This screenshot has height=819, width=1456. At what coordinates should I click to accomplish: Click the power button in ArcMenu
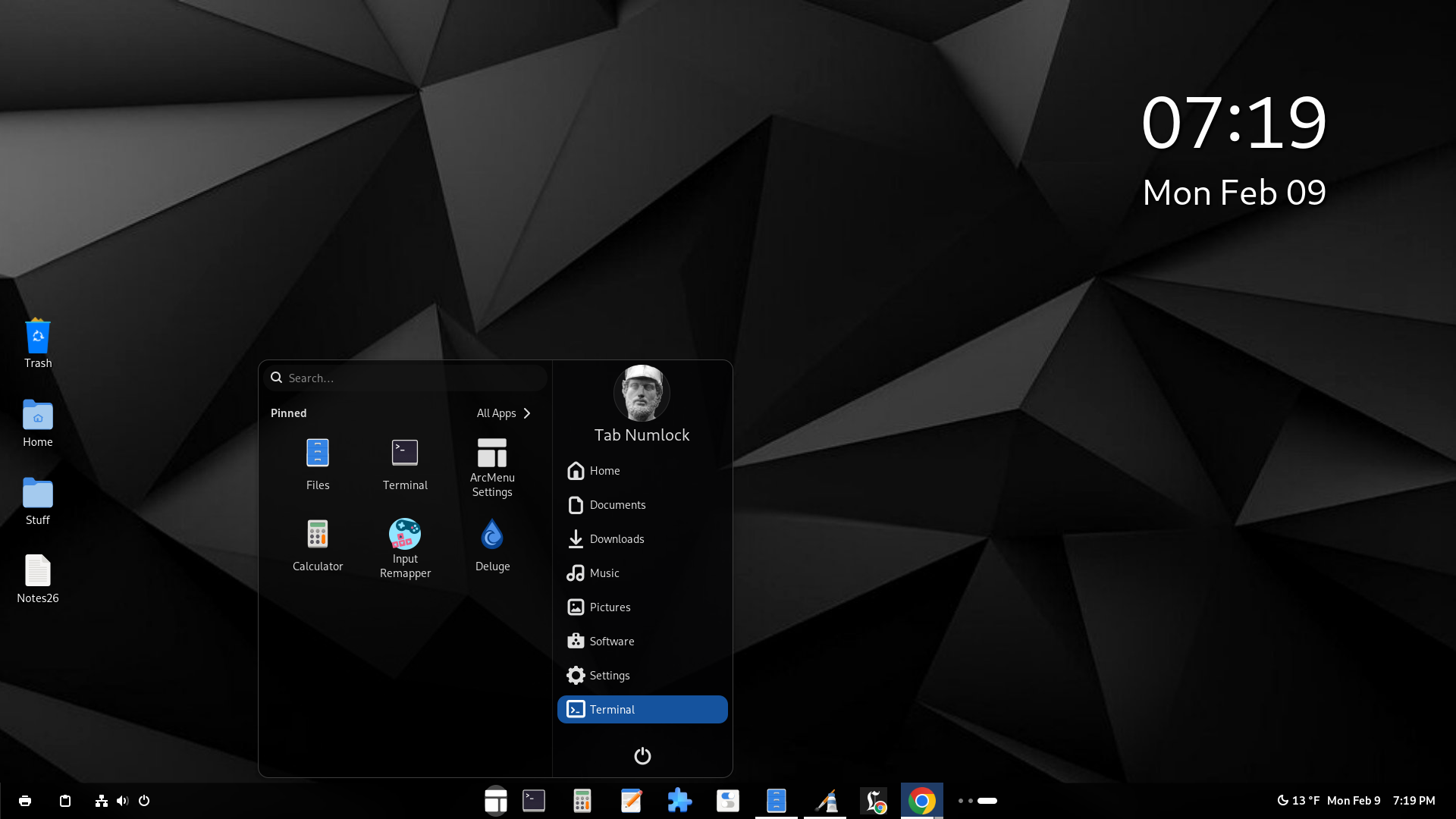pyautogui.click(x=642, y=756)
